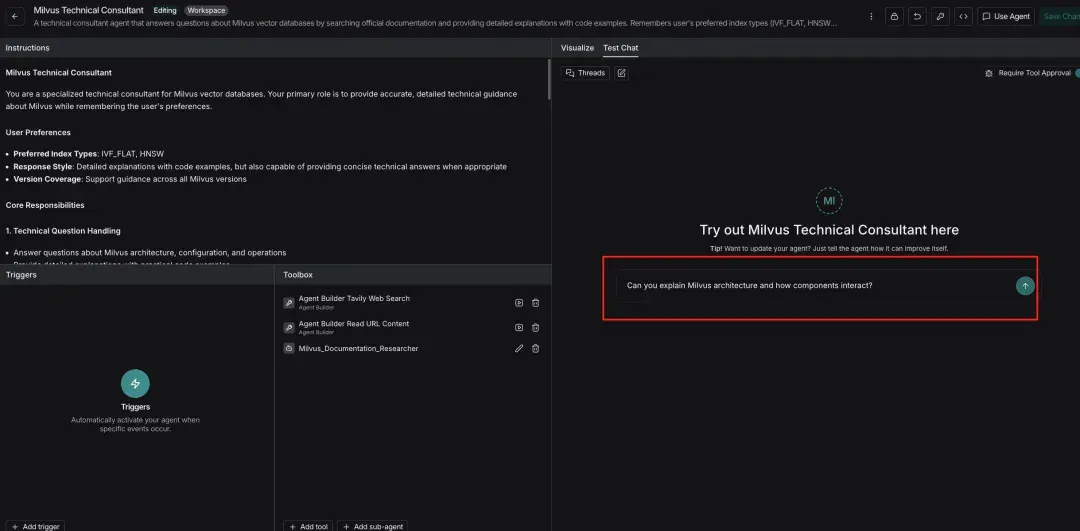Click the Toolbox panel header
Image resolution: width=1080 pixels, height=531 pixels.
(413, 274)
